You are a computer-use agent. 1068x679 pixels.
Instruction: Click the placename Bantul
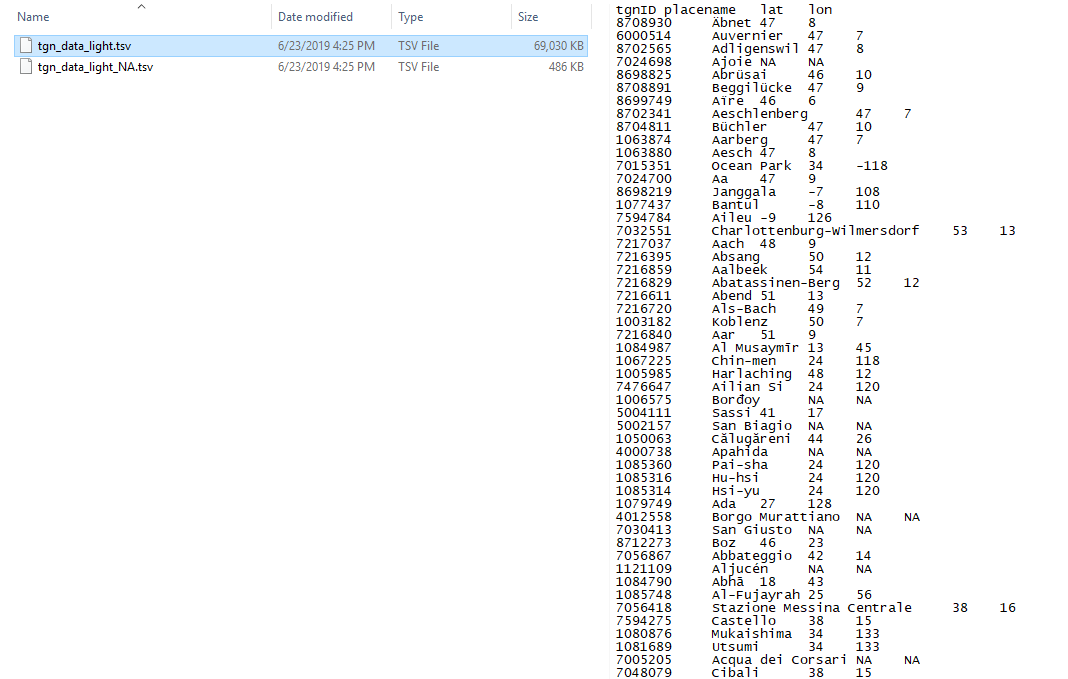pos(736,204)
